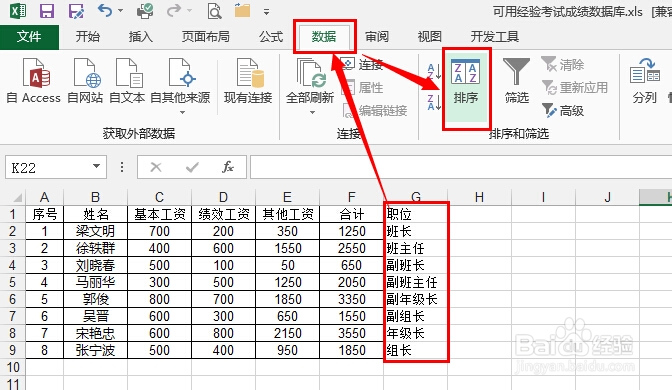Click the 合计 header cell

(x=352, y=214)
